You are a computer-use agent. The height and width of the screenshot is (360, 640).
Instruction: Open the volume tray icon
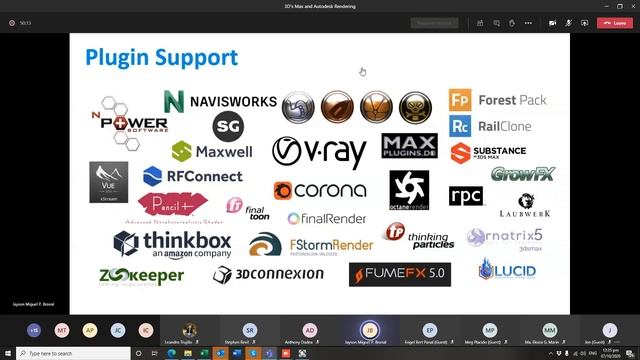[x=583, y=353]
